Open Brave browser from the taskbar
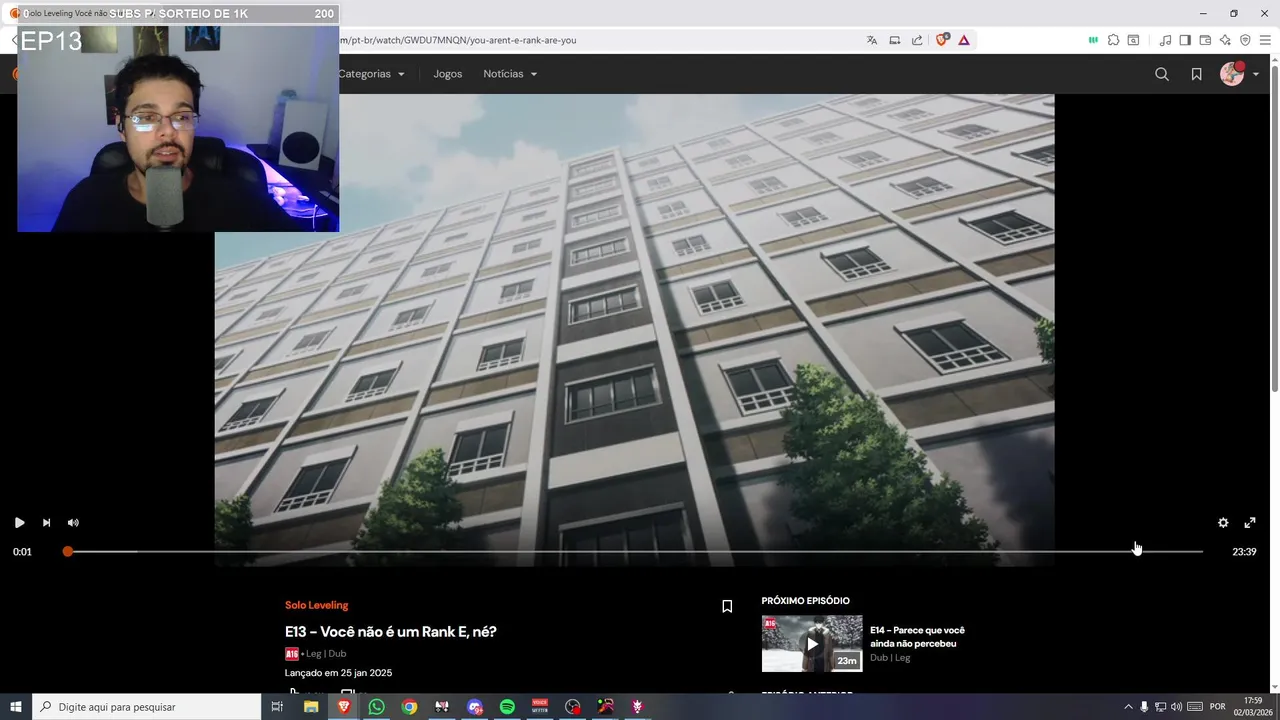Viewport: 1280px width, 720px height. pos(343,706)
